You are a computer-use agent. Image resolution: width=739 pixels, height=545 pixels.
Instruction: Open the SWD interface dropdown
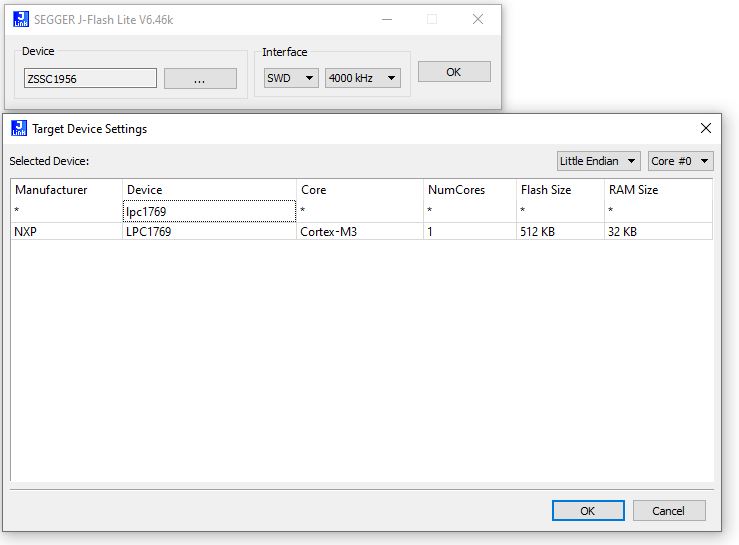pos(291,78)
